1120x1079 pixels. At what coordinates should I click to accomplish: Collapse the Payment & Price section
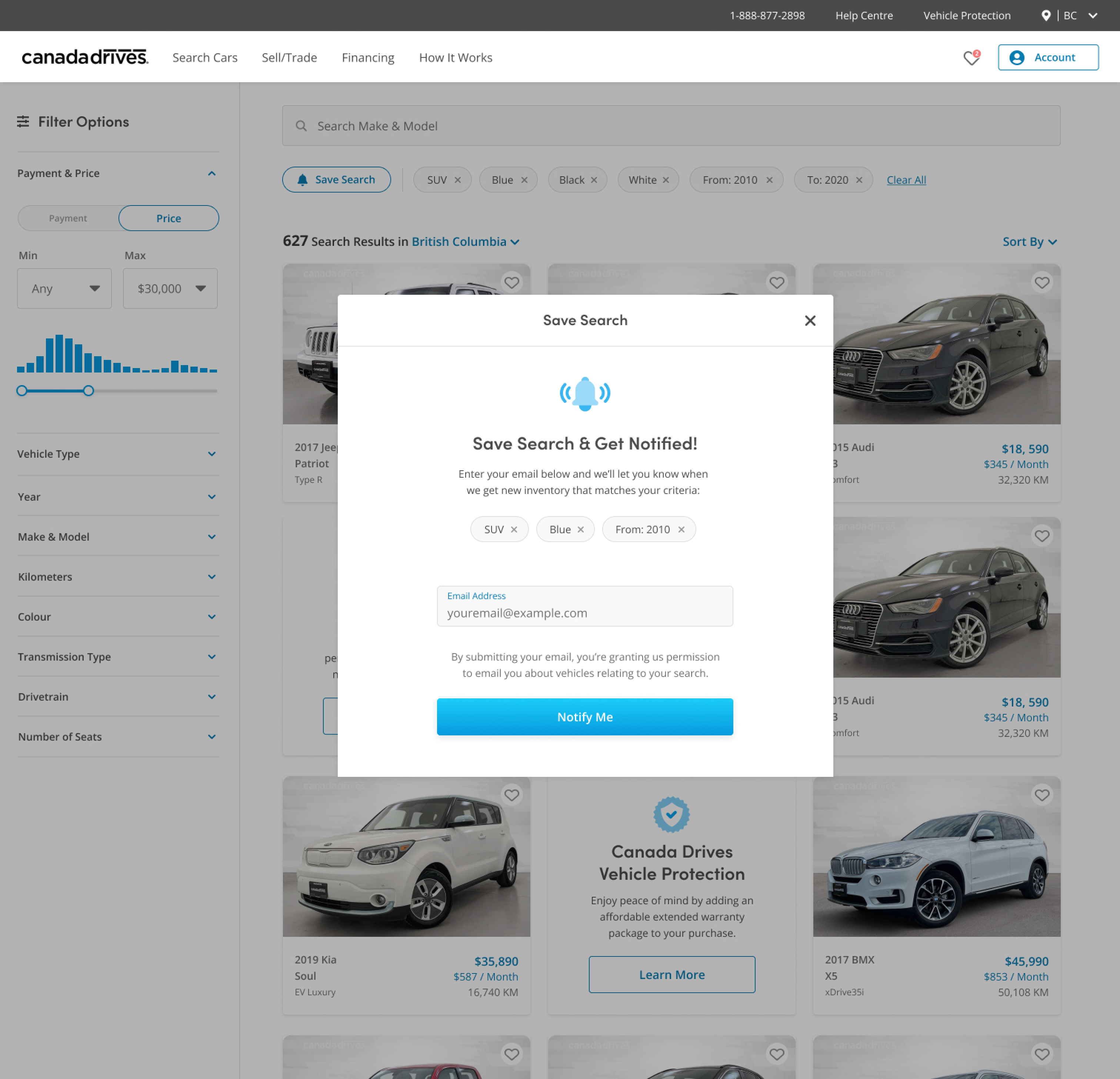(211, 173)
